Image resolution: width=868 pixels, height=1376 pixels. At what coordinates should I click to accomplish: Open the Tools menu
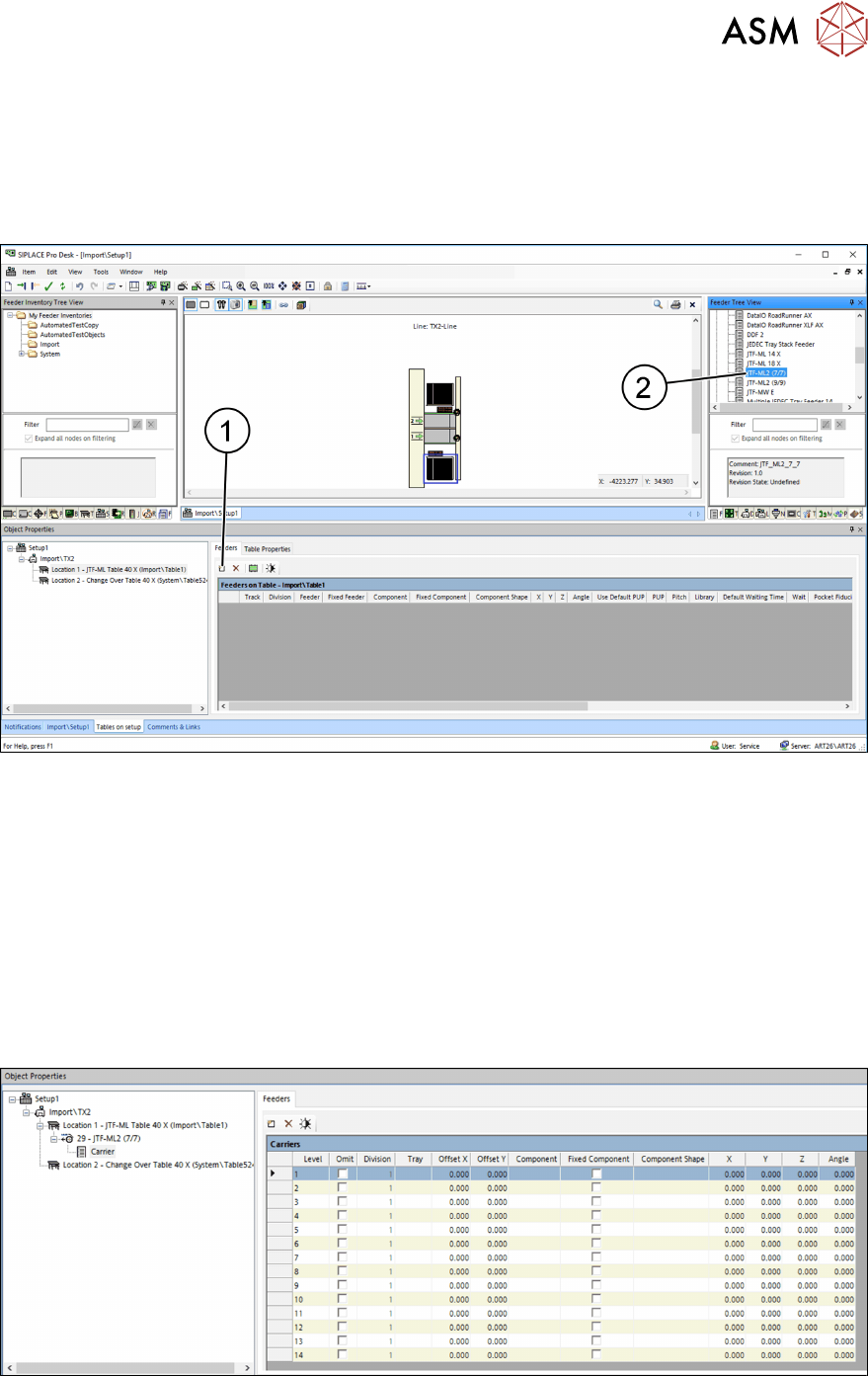[101, 272]
